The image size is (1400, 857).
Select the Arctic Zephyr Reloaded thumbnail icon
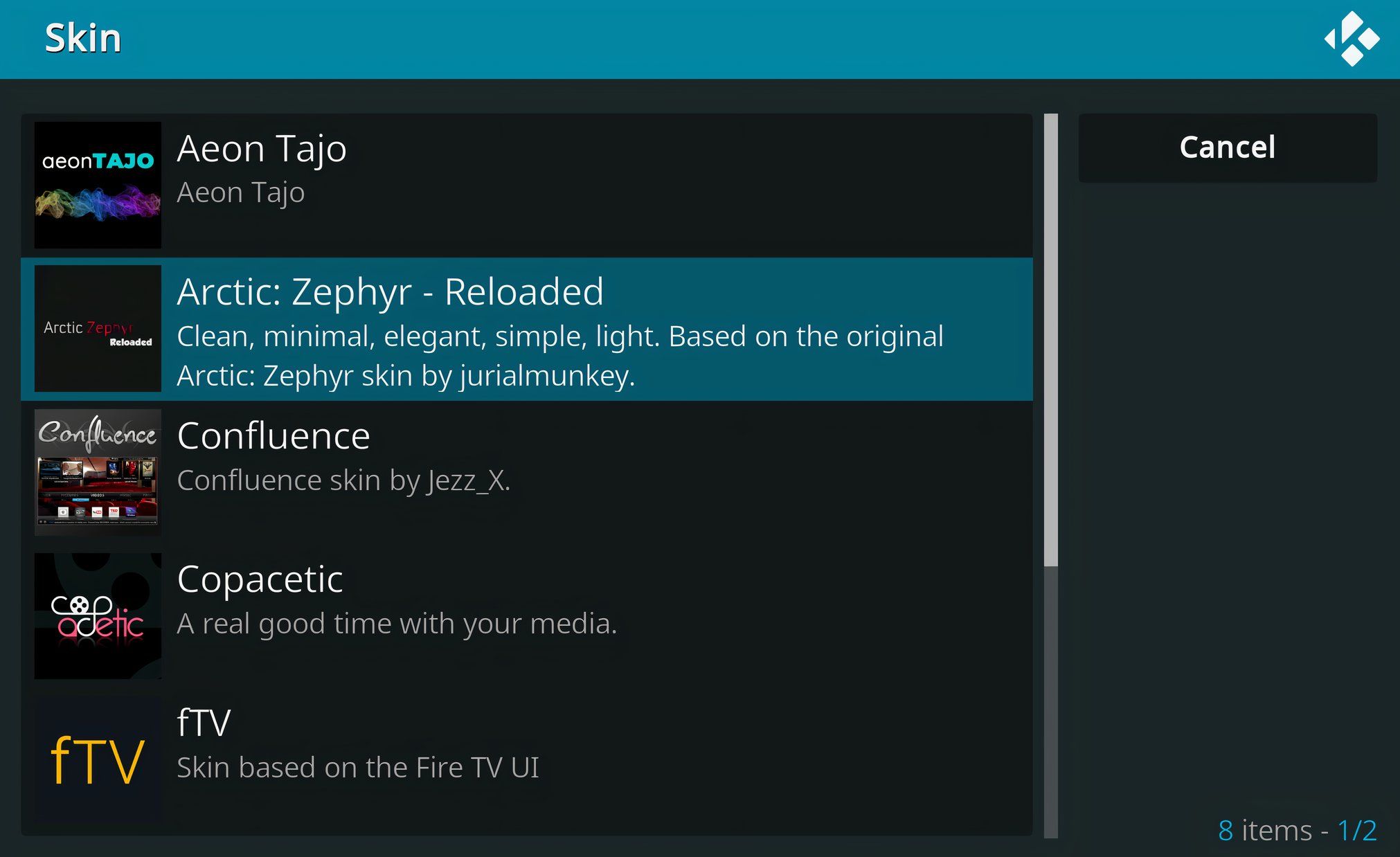tap(98, 329)
